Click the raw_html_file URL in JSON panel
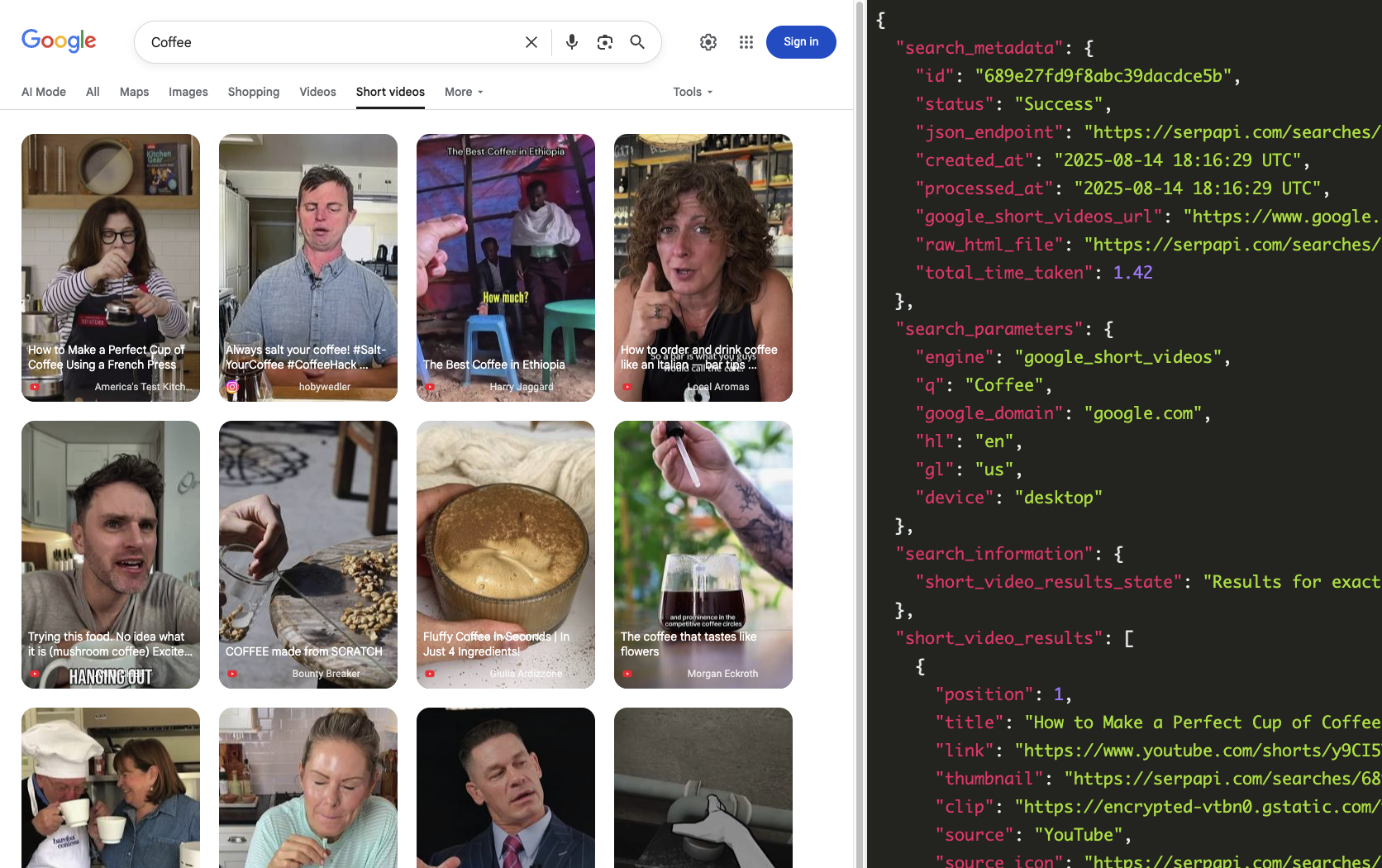The width and height of the screenshot is (1382, 868). pyautogui.click(x=1232, y=245)
